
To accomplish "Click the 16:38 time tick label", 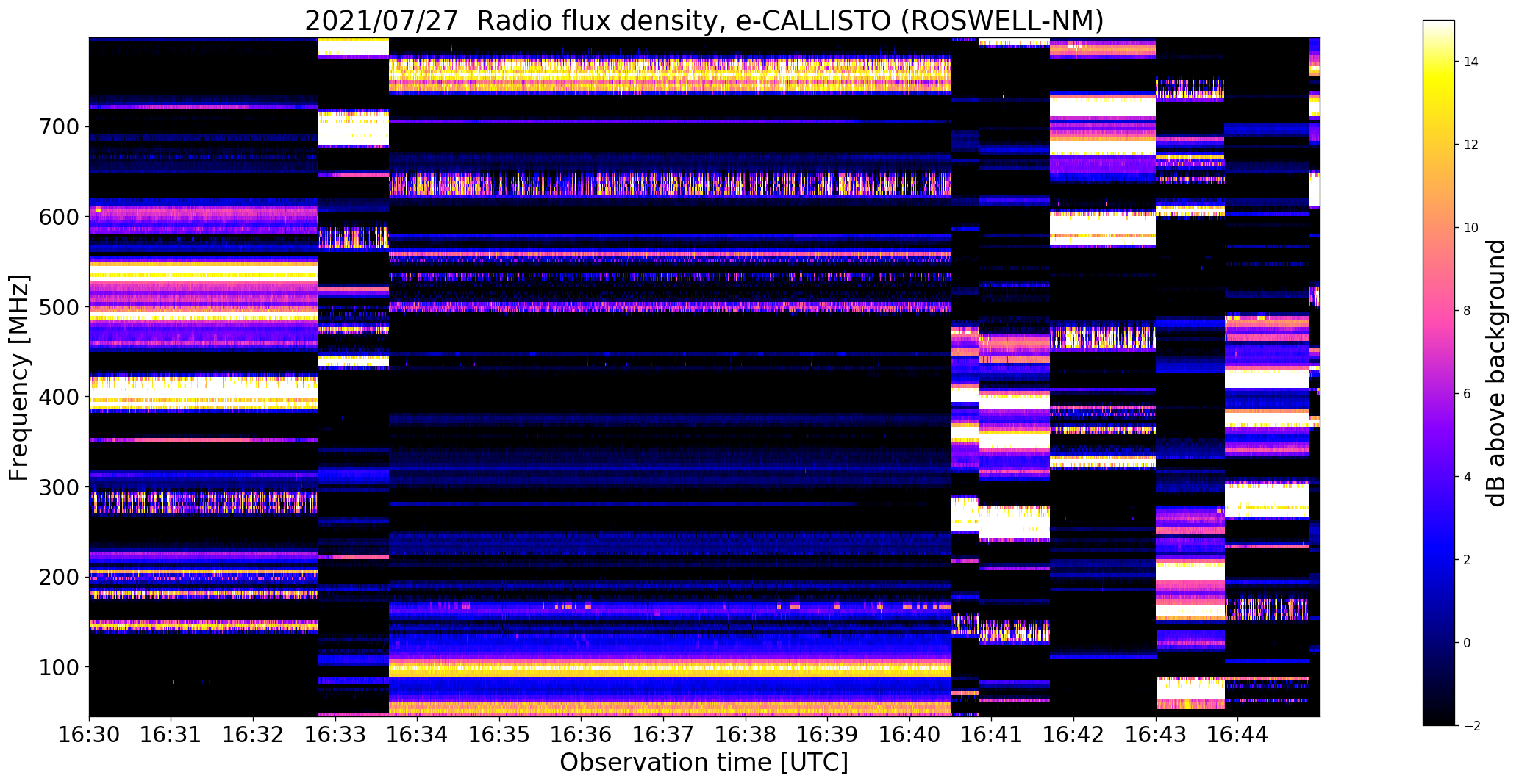I will 746,733.
